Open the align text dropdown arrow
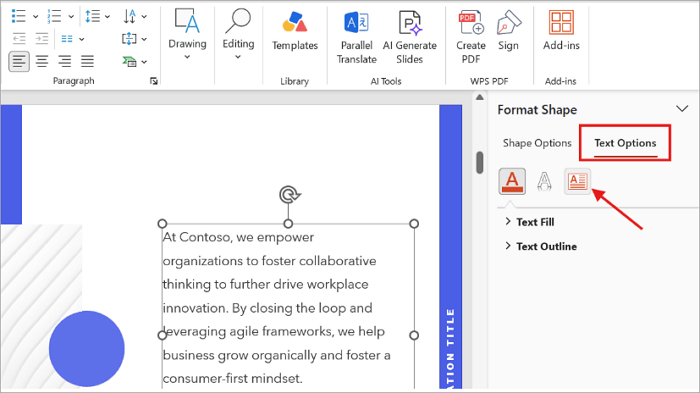Image resolution: width=700 pixels, height=393 pixels. point(144,39)
